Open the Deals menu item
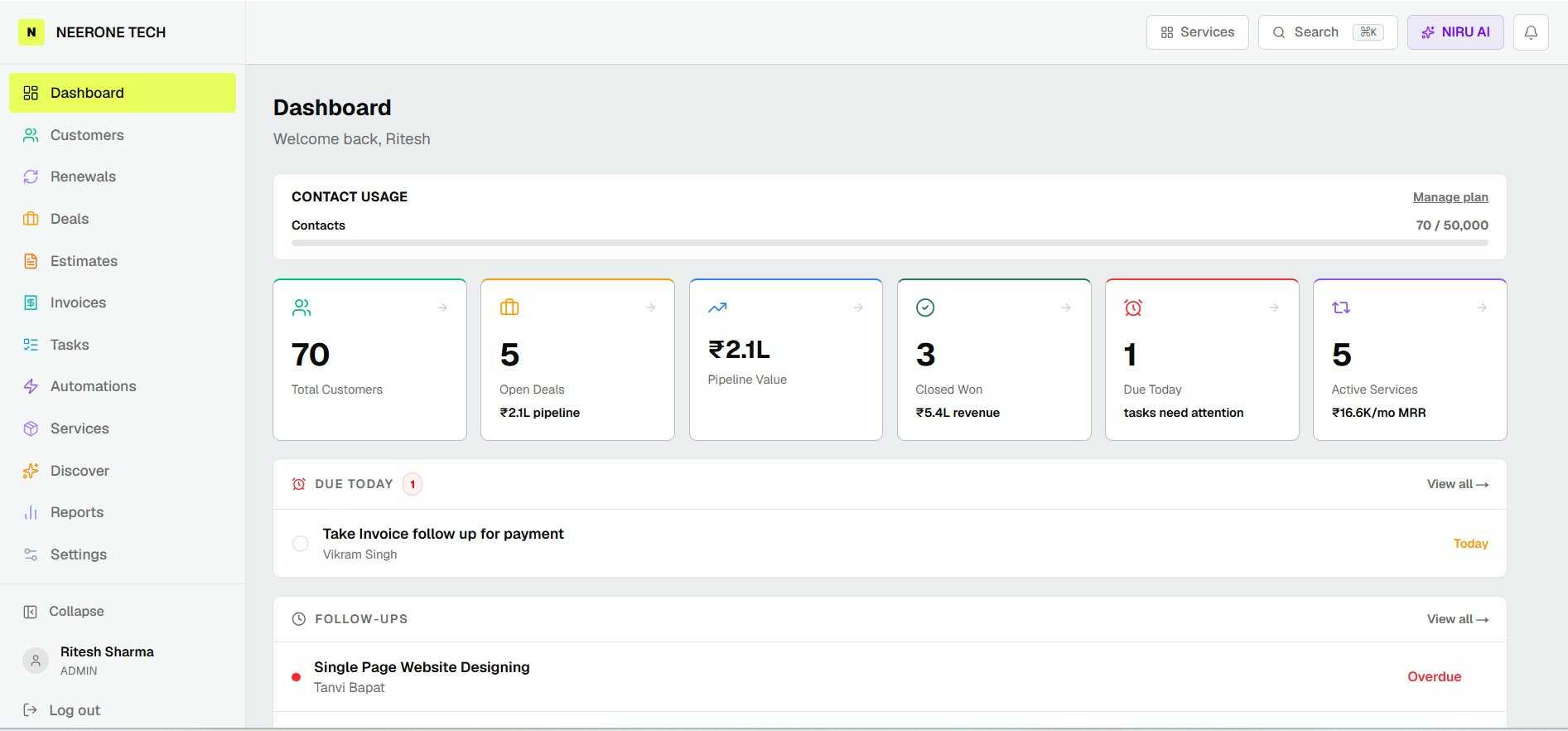Screen dimensions: 1568x731 123,219
